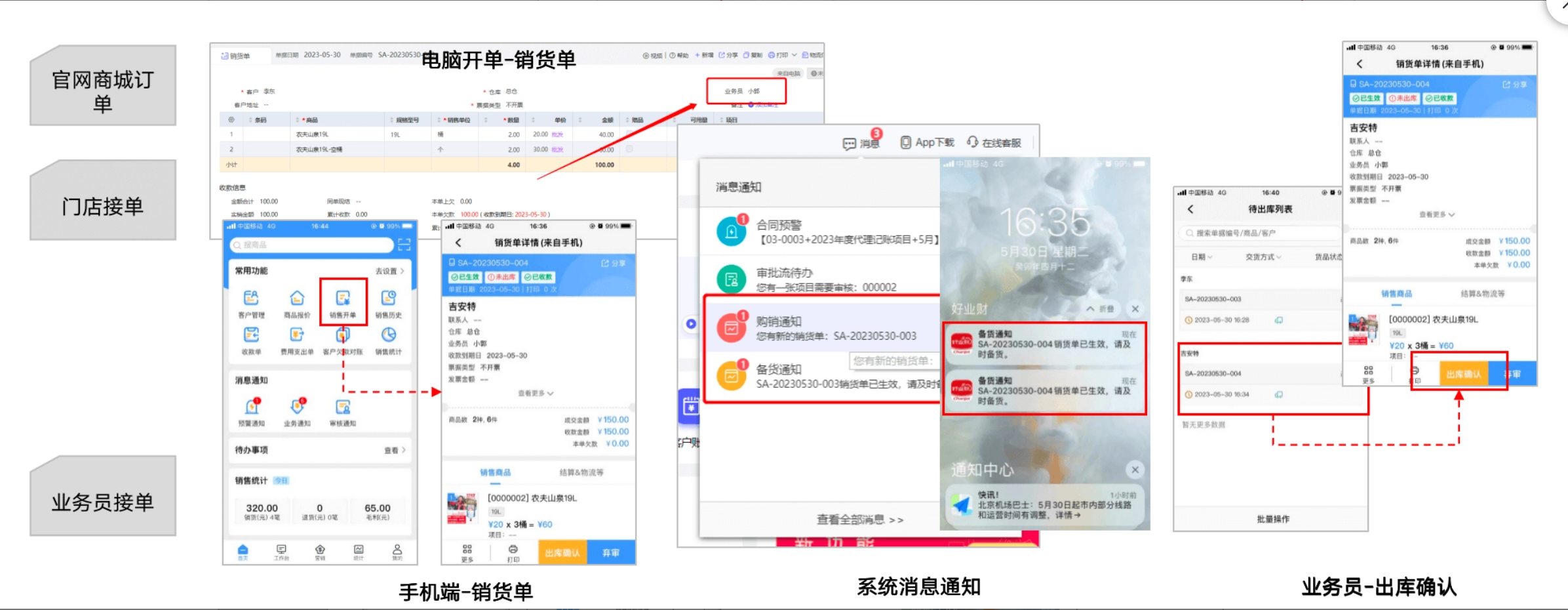1568x610 pixels.
Task: Open the 日期 filter dropdown
Action: point(1201,257)
